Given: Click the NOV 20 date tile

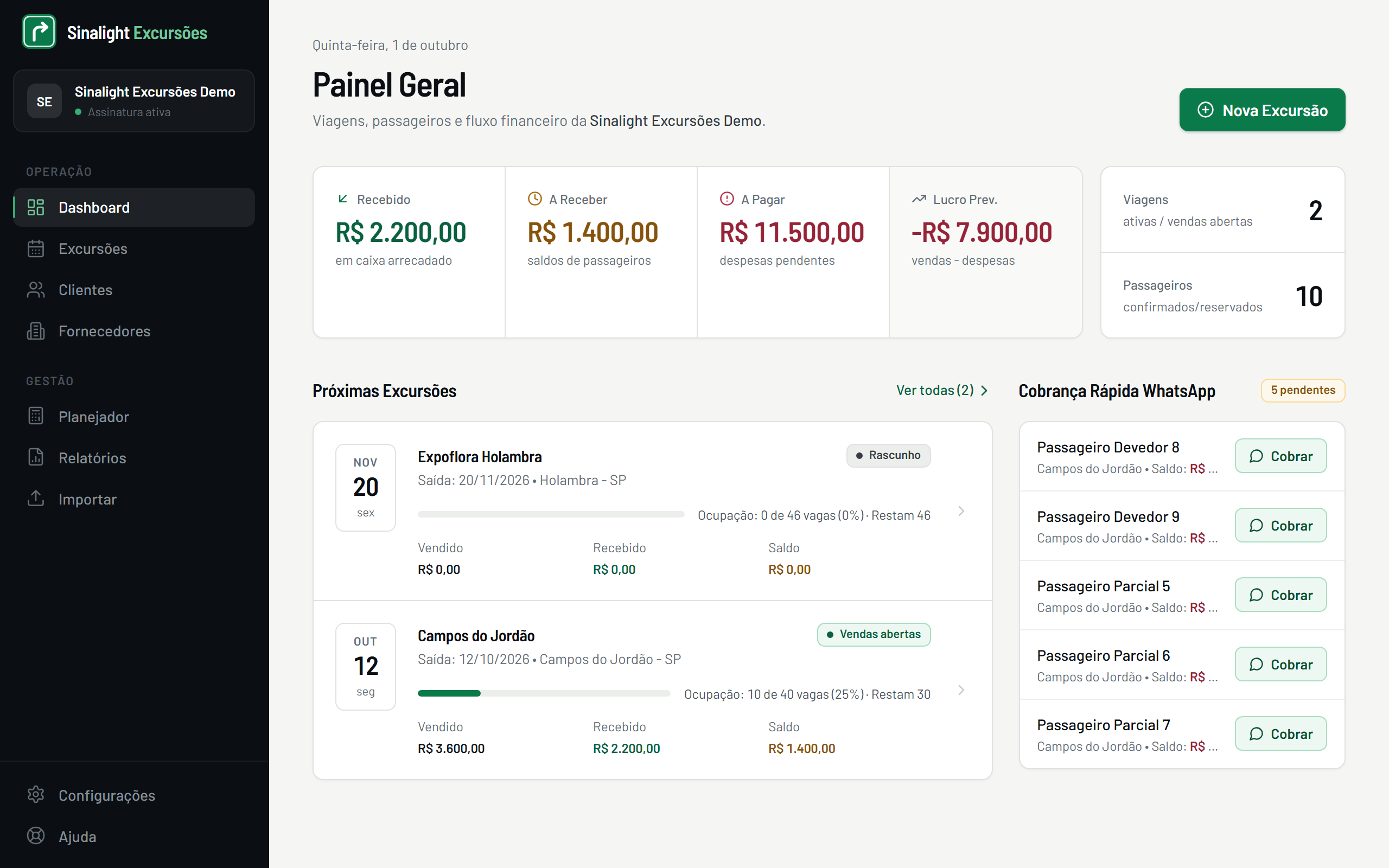Looking at the screenshot, I should 366,487.
